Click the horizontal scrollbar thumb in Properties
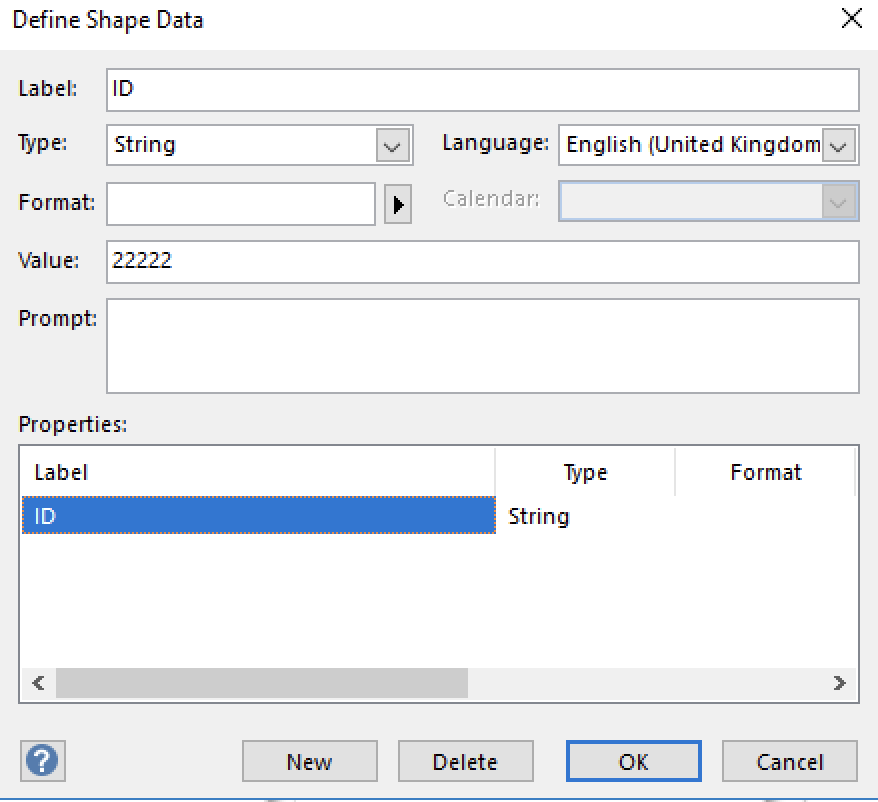878x802 pixels. 261,683
